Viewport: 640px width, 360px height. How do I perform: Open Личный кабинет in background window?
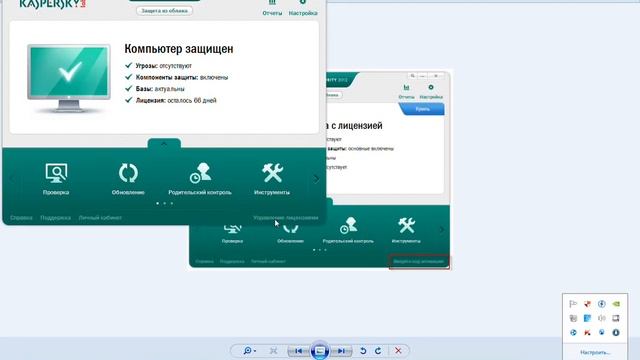tap(268, 261)
